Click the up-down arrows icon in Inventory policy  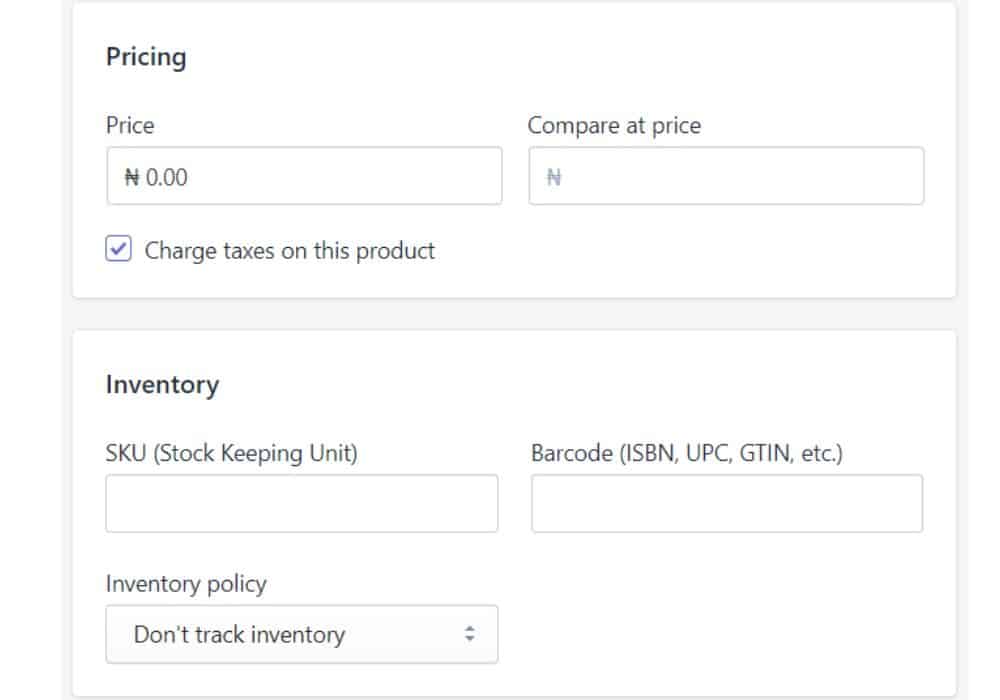coord(469,634)
